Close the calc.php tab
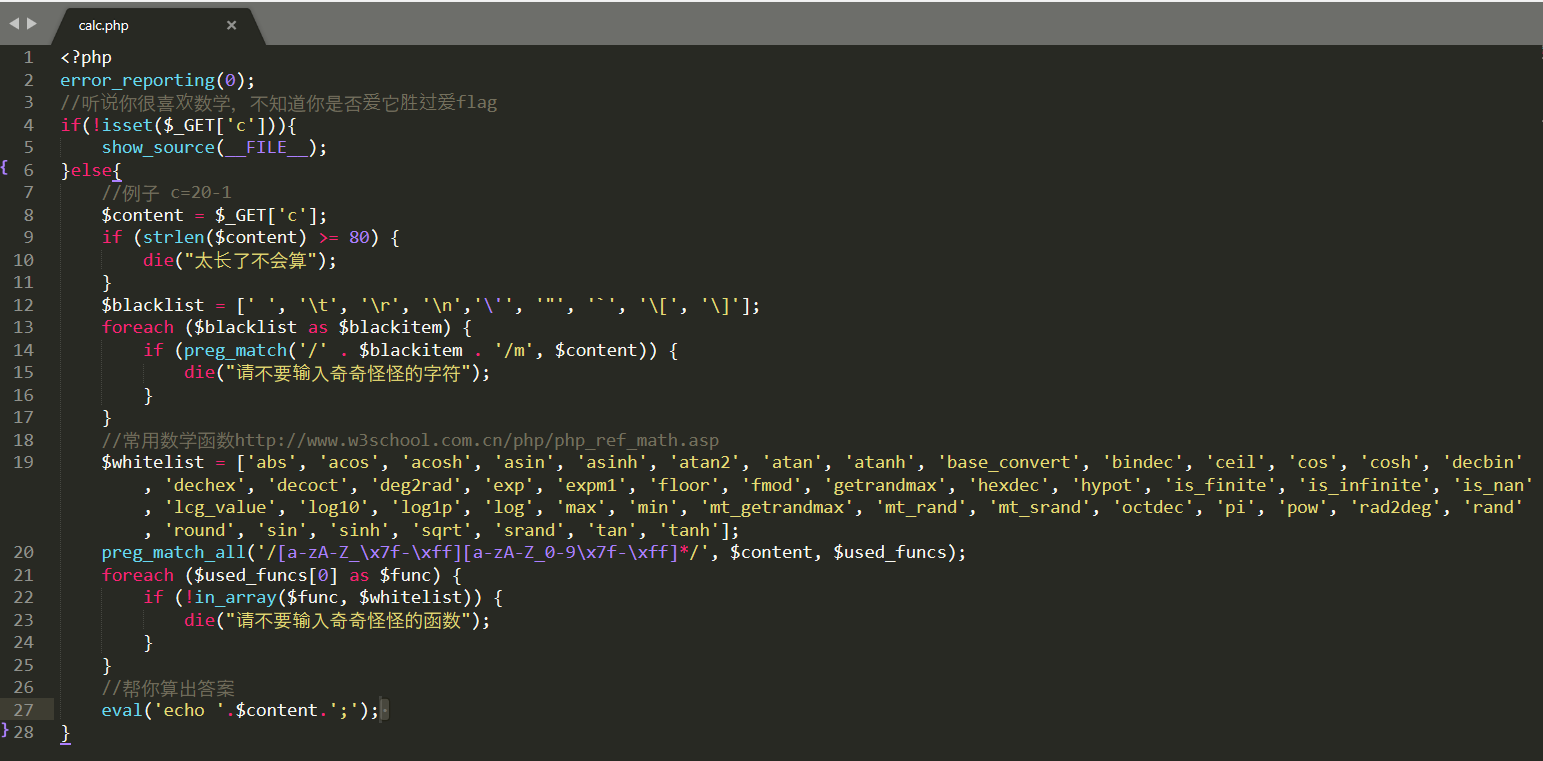Viewport: 1543px width, 761px height. [x=231, y=26]
